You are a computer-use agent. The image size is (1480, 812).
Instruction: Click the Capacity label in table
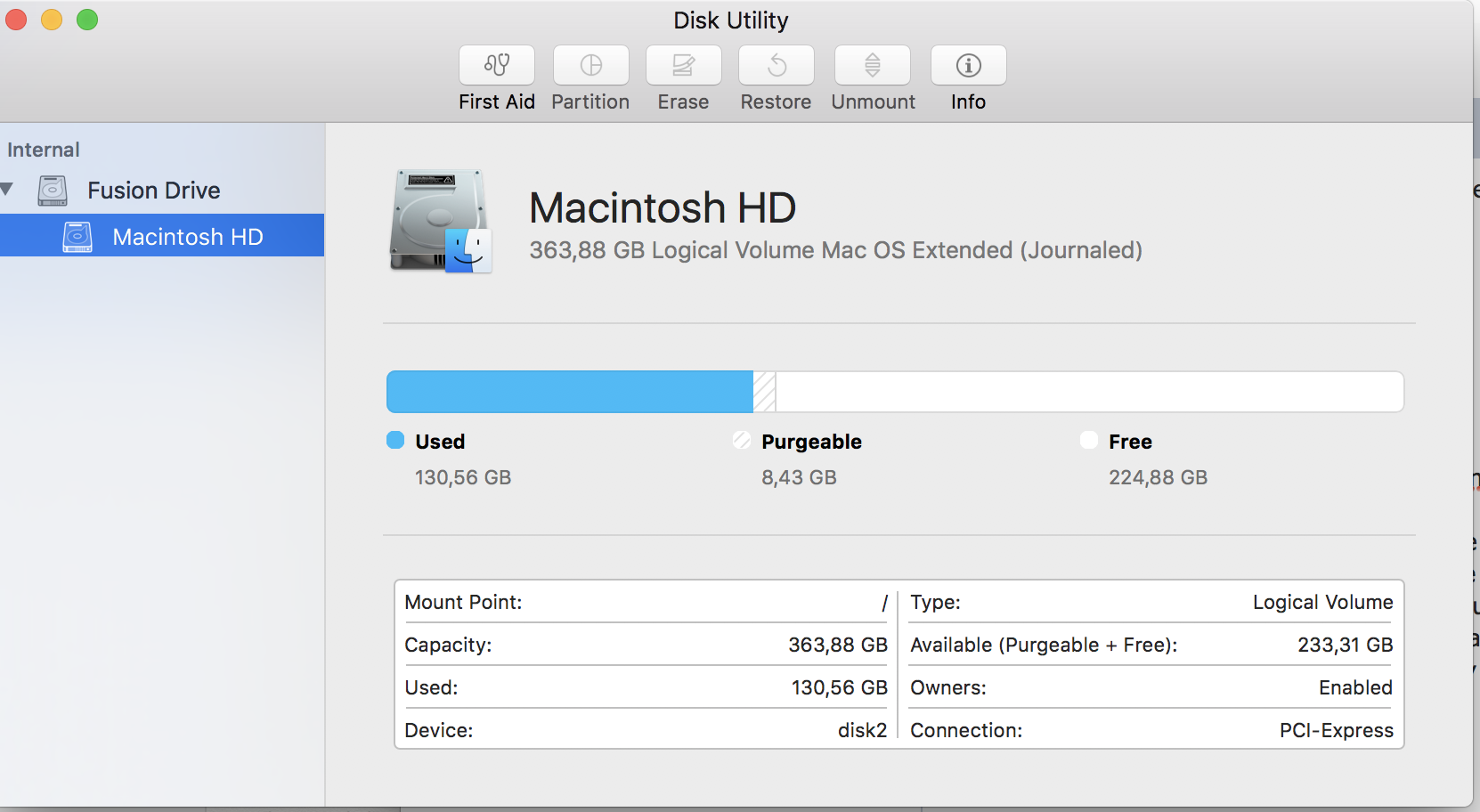448,645
